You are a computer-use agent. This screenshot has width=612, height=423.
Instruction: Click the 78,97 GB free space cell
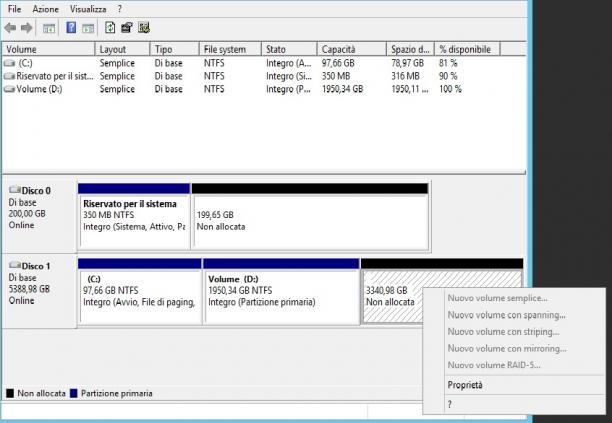coord(407,63)
